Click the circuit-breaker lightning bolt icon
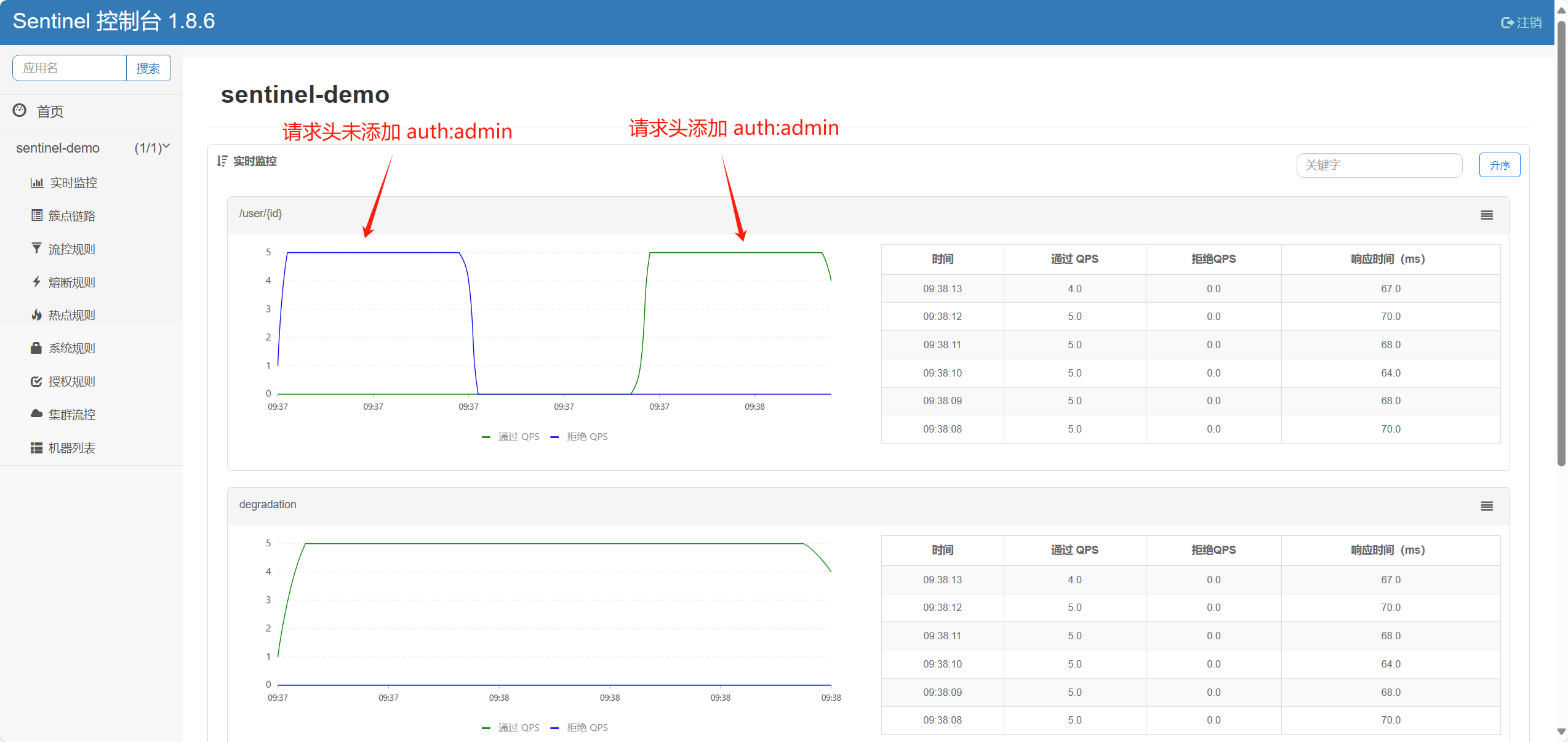 click(37, 282)
